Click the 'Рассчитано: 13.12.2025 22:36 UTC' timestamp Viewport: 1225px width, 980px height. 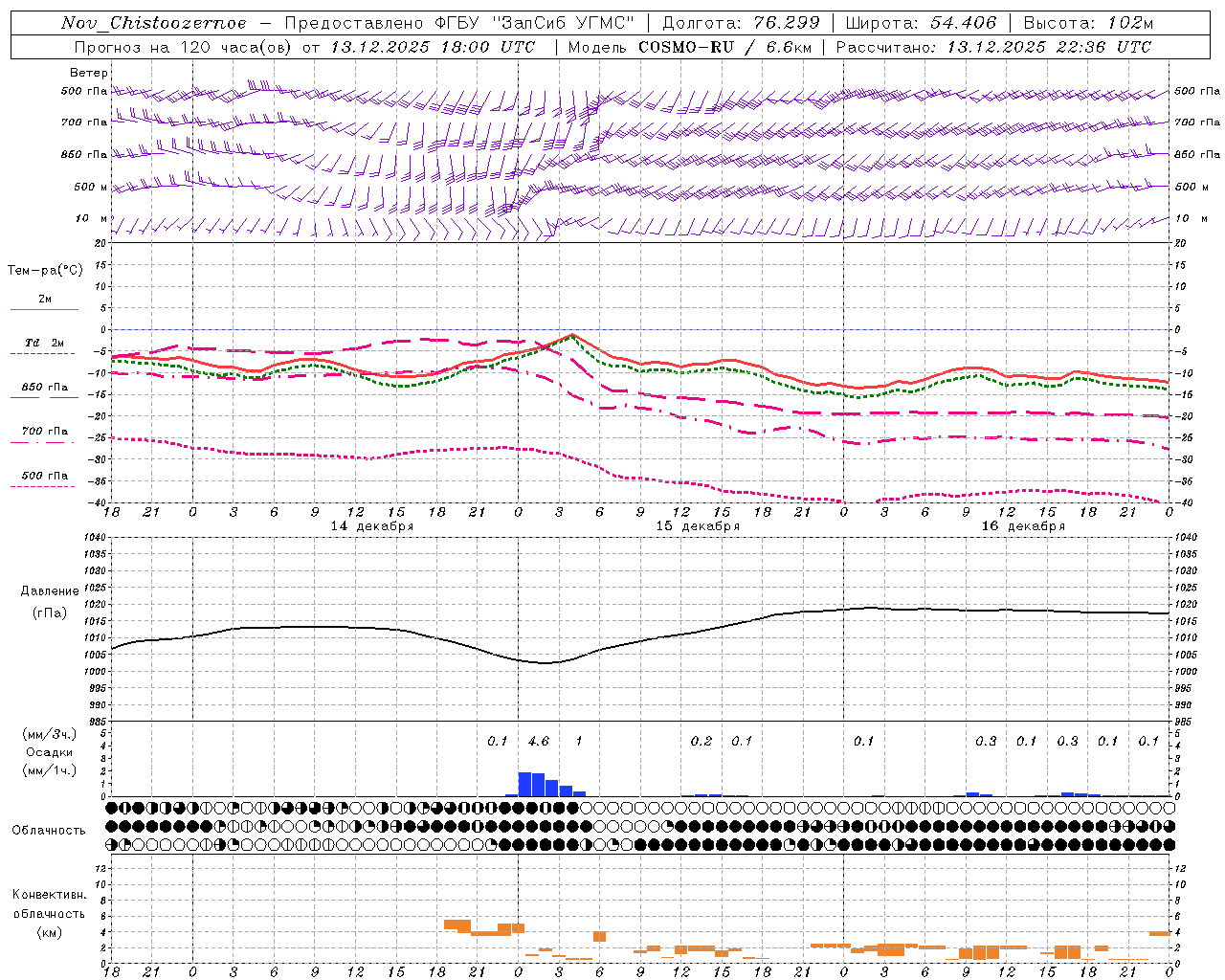(x=993, y=47)
